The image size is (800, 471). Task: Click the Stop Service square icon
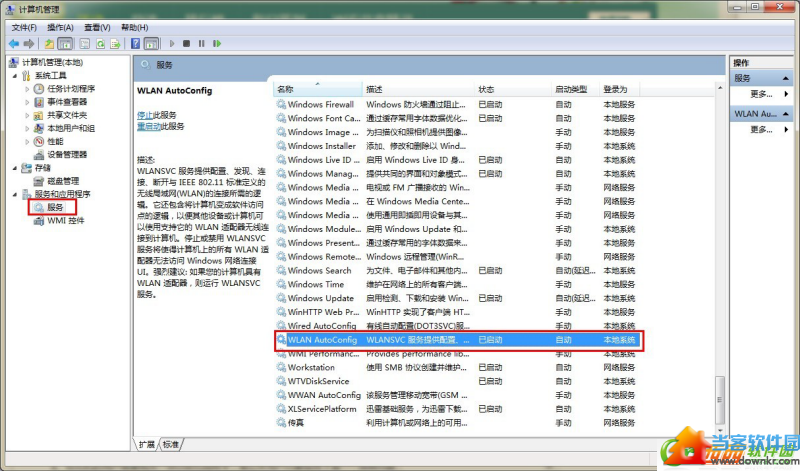click(x=187, y=44)
